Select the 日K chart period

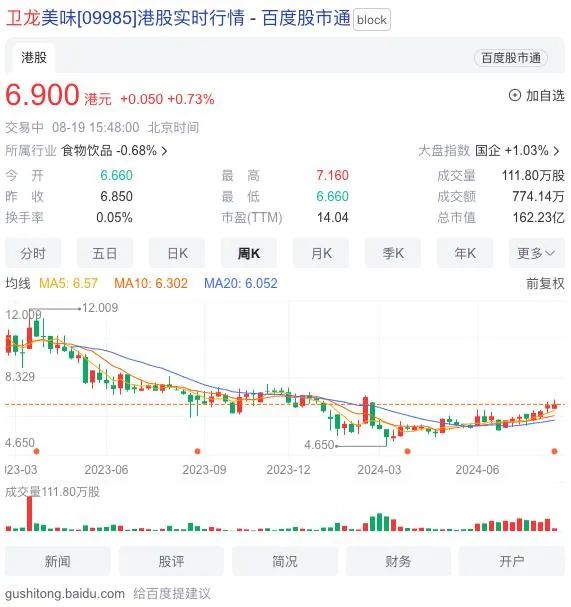pyautogui.click(x=177, y=254)
